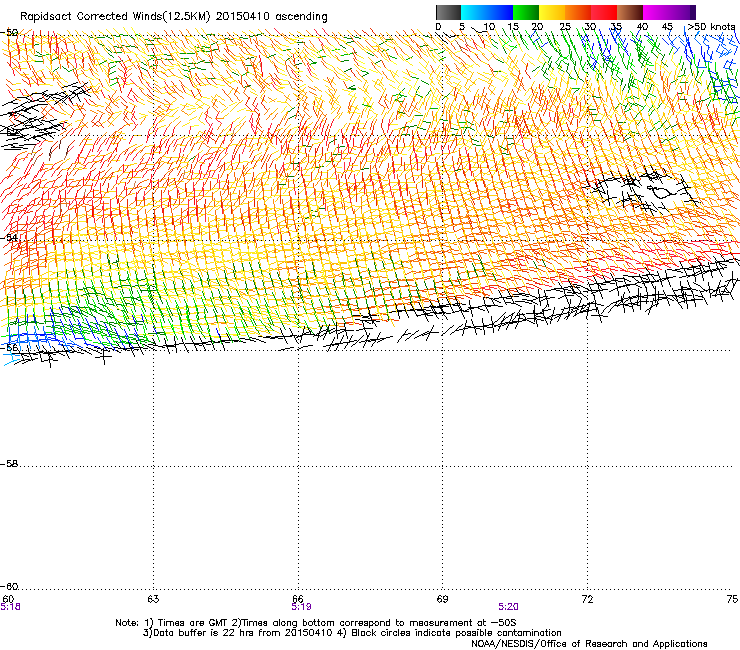Click the purple time stamp '5:20'
Screen dimensions: 740x650
(508, 607)
